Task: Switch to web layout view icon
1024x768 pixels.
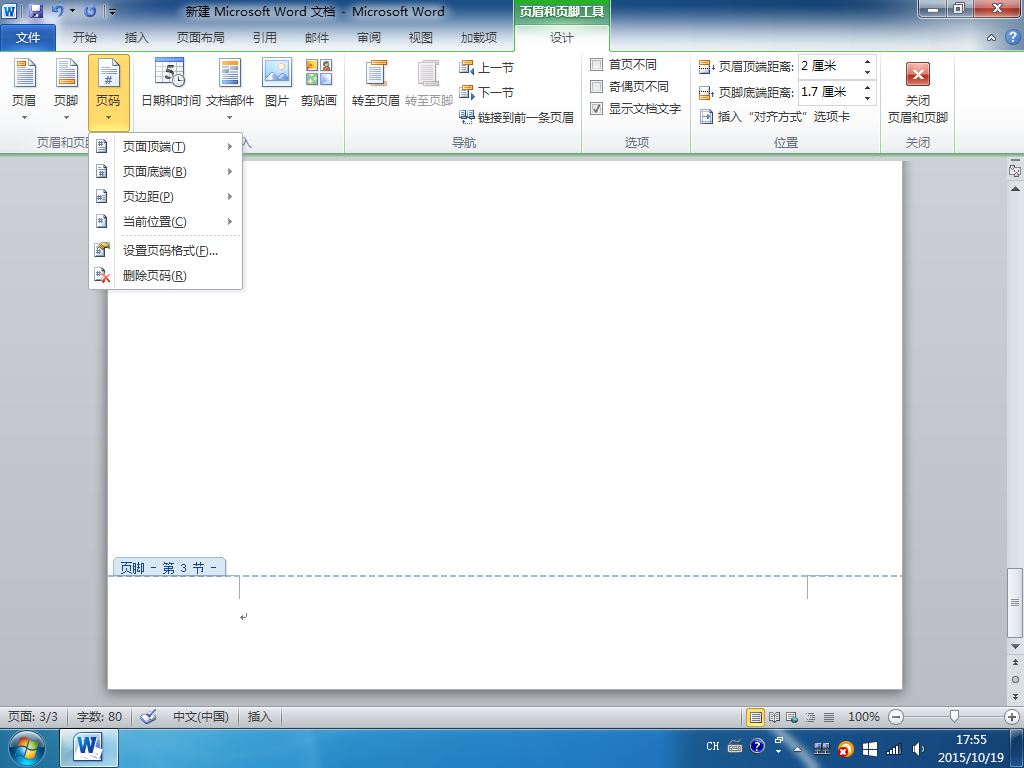Action: tap(792, 717)
